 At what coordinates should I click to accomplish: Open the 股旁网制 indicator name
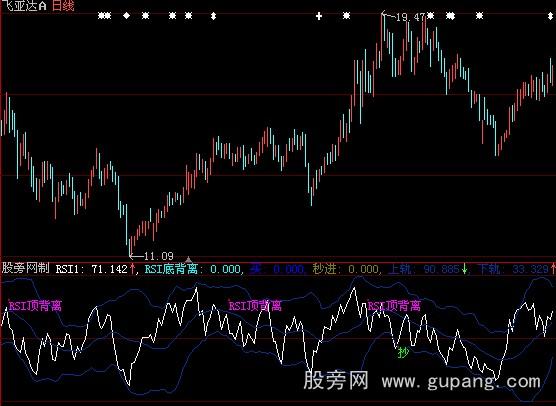26,268
